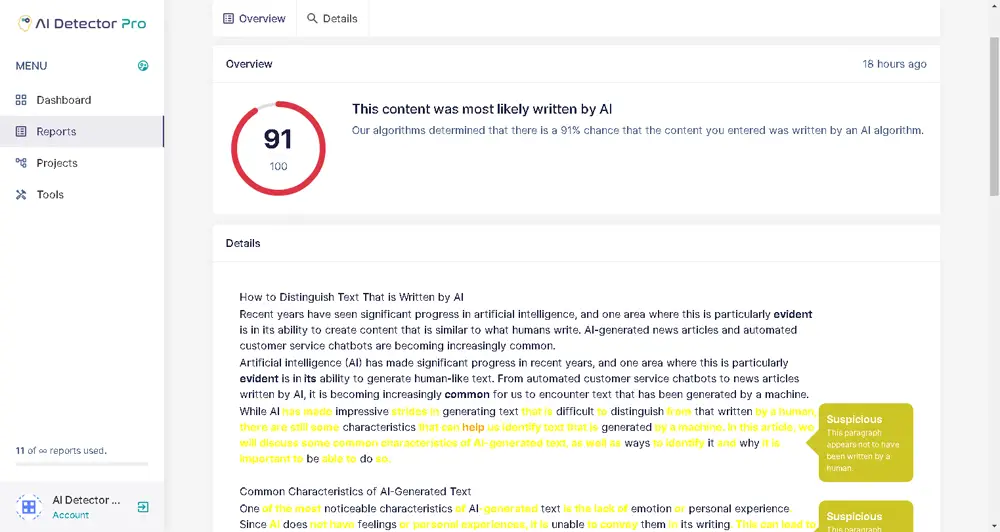
Task: Click the logout icon beside Account
Action: (143, 507)
